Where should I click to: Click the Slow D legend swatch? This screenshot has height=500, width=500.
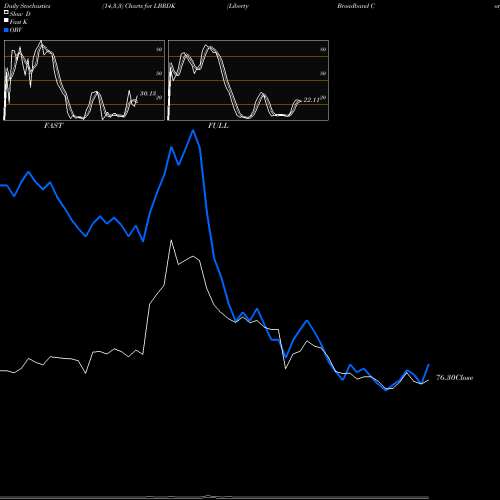(x=6, y=12)
